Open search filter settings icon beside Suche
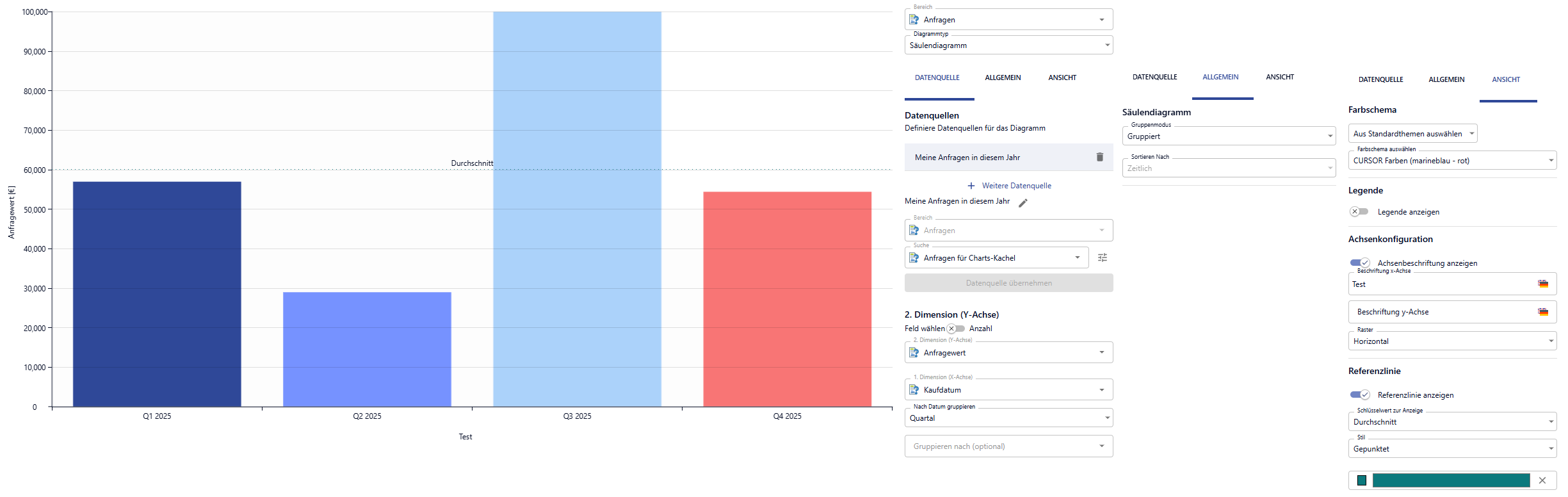1568x497 pixels. point(1103,257)
